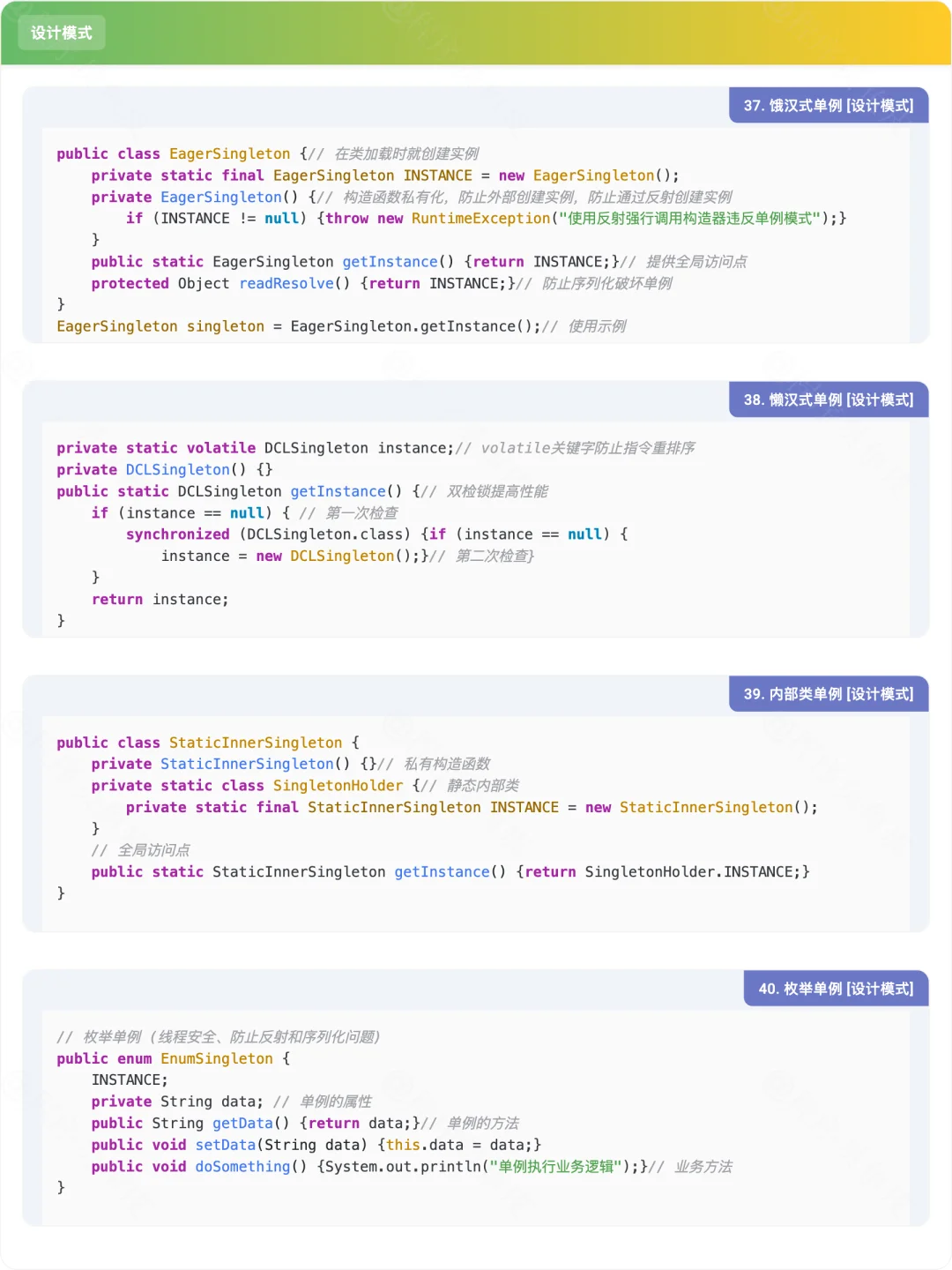
Task: Click the line 'public class EagerSingleton {'
Action: pos(182,153)
